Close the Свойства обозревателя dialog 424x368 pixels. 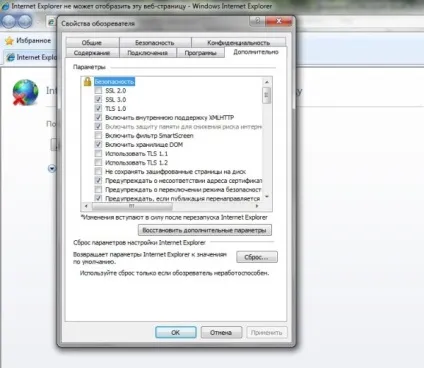click(x=279, y=21)
